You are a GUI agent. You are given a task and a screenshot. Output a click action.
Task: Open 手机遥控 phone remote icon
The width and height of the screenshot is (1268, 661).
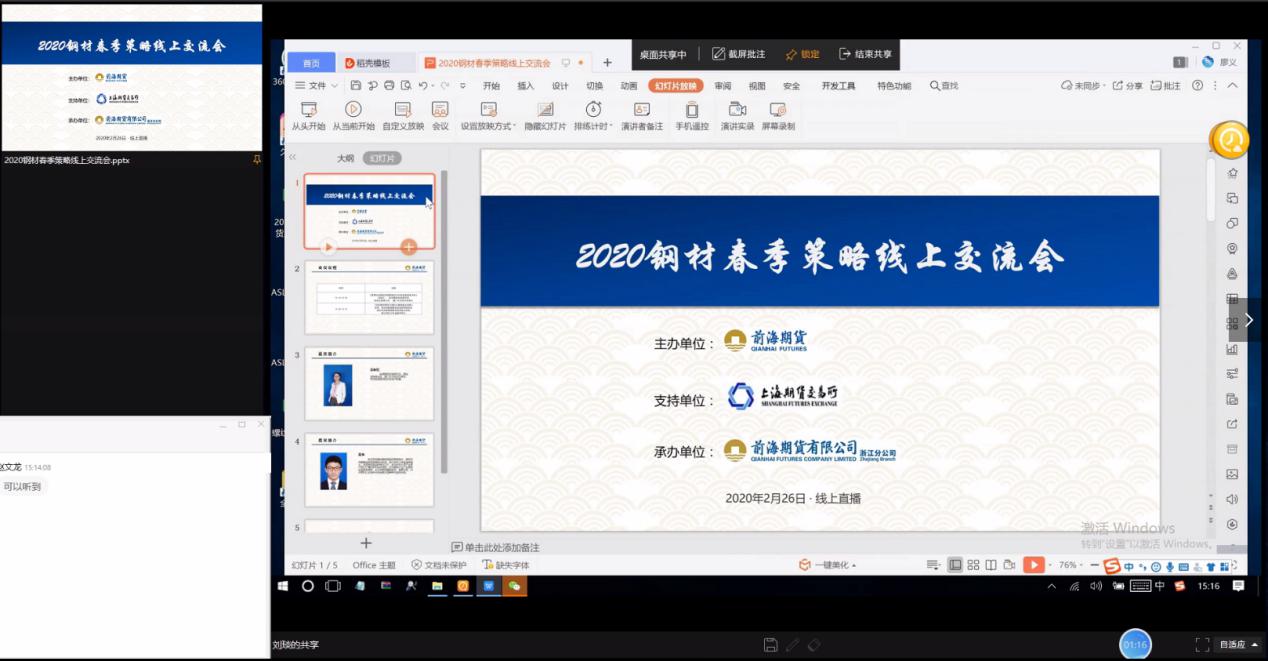click(x=691, y=109)
